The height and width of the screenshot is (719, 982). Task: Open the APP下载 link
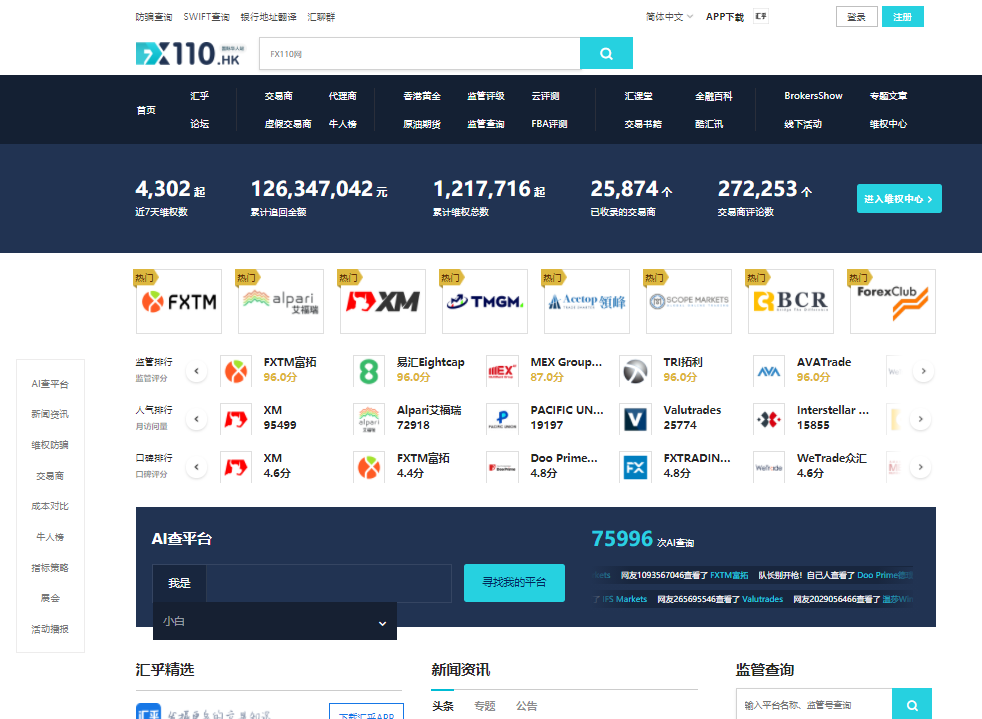point(725,17)
